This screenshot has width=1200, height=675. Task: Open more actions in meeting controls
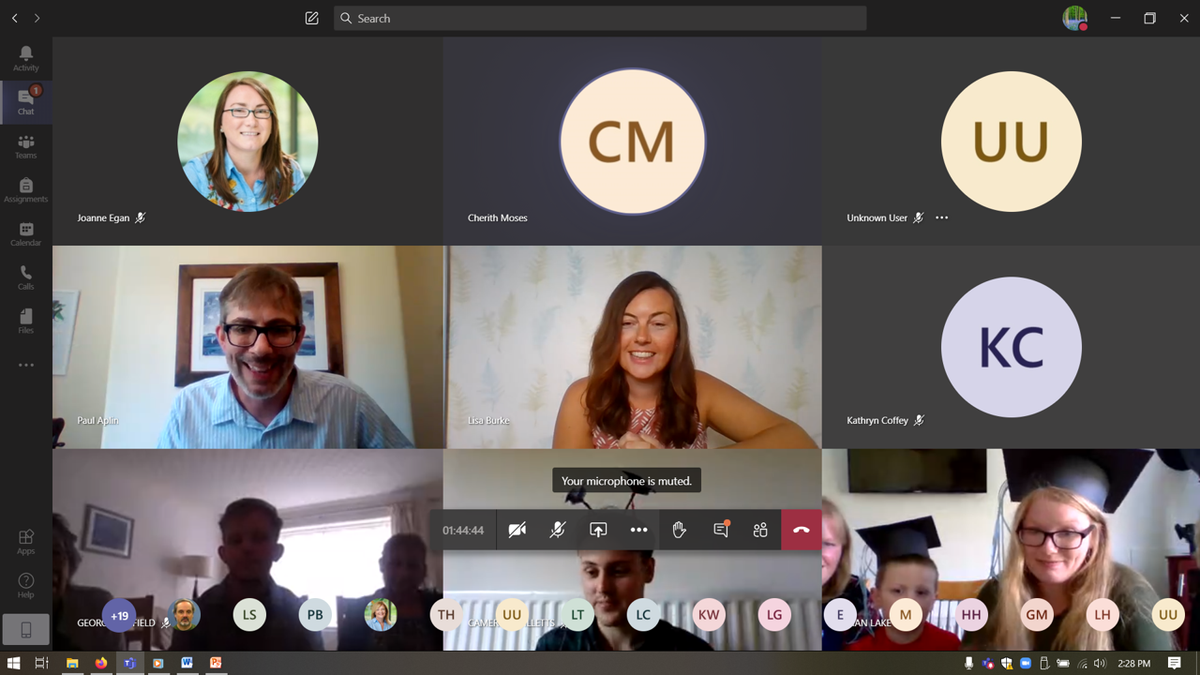click(639, 530)
